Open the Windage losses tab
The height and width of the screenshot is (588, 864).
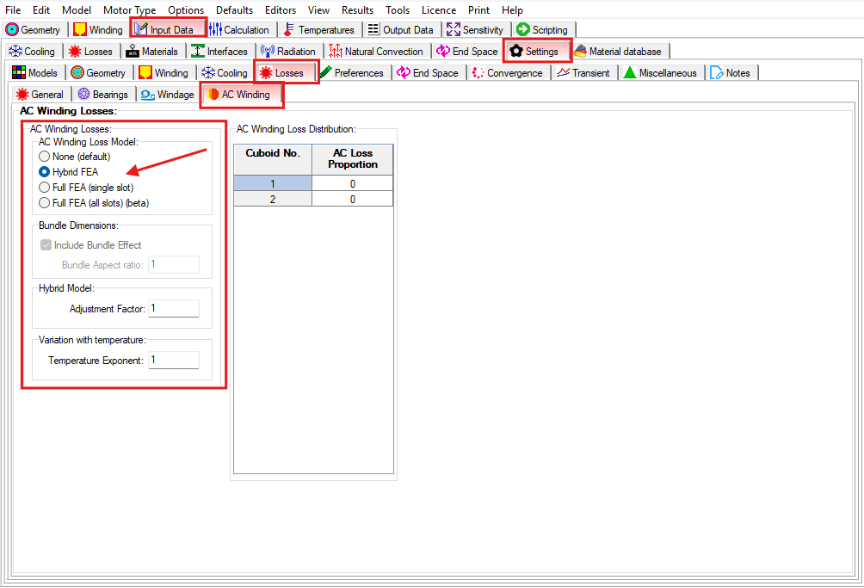168,95
